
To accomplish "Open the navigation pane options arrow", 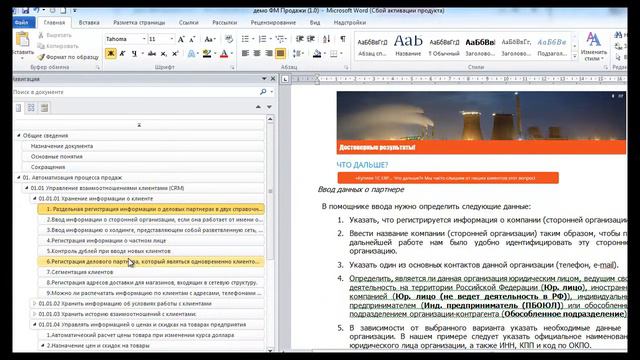I will (x=264, y=79).
